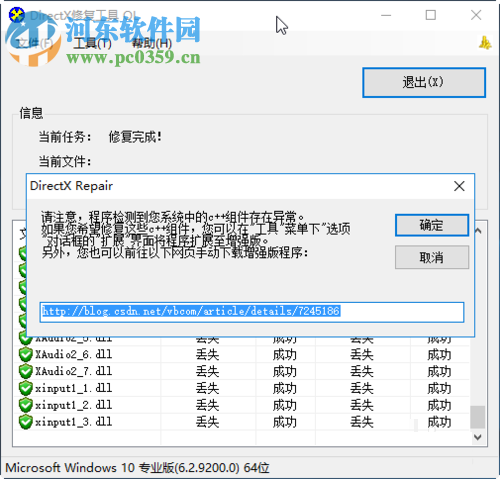Select the xinput1_2.dll file name
This screenshot has width=500, height=479.
pyautogui.click(x=74, y=405)
